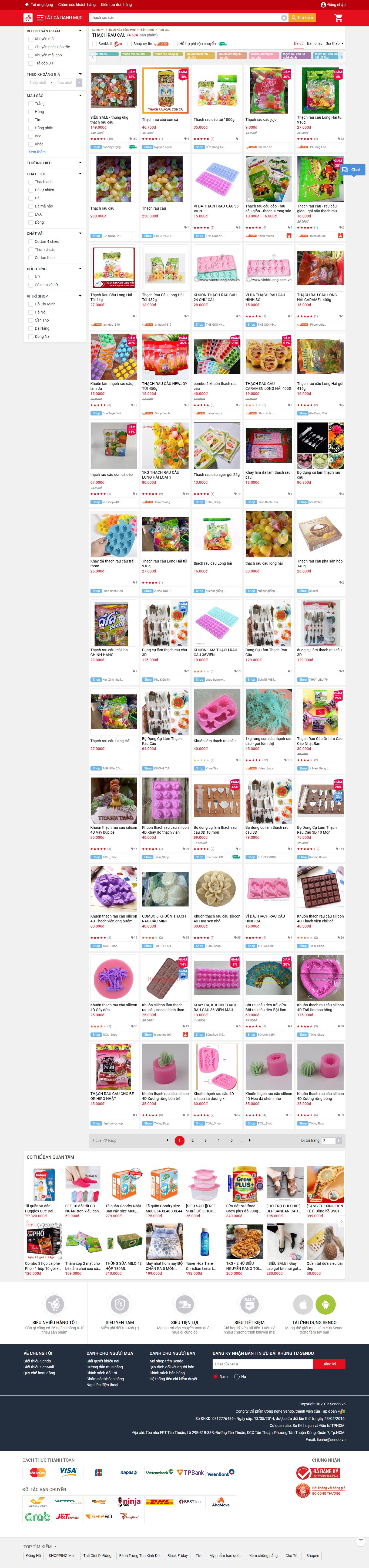The height and width of the screenshot is (1568, 369).
Task: Click Xem thêm under colors
Action: pyautogui.click(x=37, y=152)
